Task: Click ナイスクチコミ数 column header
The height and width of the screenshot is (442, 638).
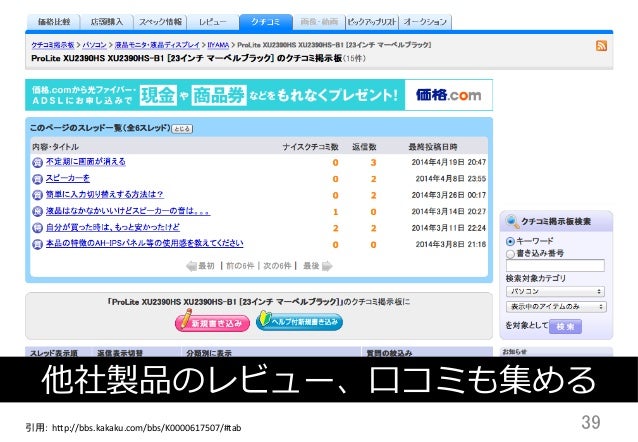Action: click(310, 147)
